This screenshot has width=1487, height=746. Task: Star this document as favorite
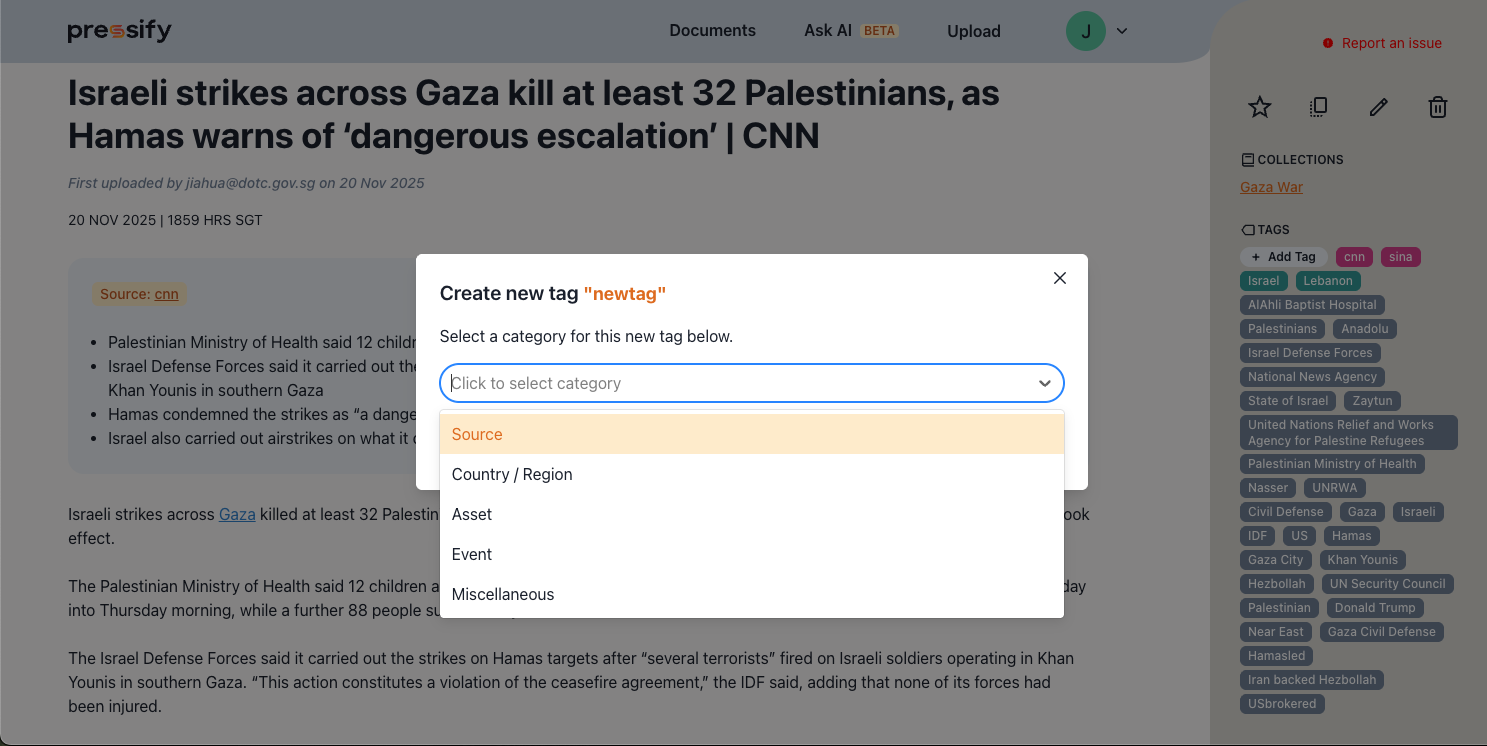1260,107
